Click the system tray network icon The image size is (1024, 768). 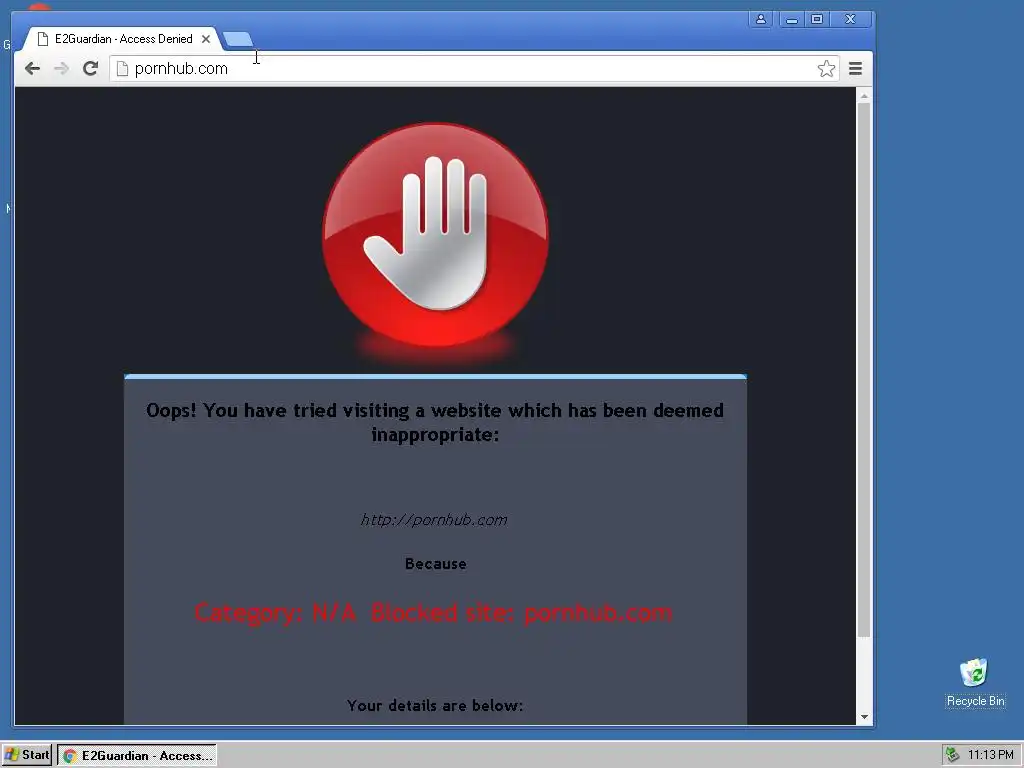tap(952, 755)
